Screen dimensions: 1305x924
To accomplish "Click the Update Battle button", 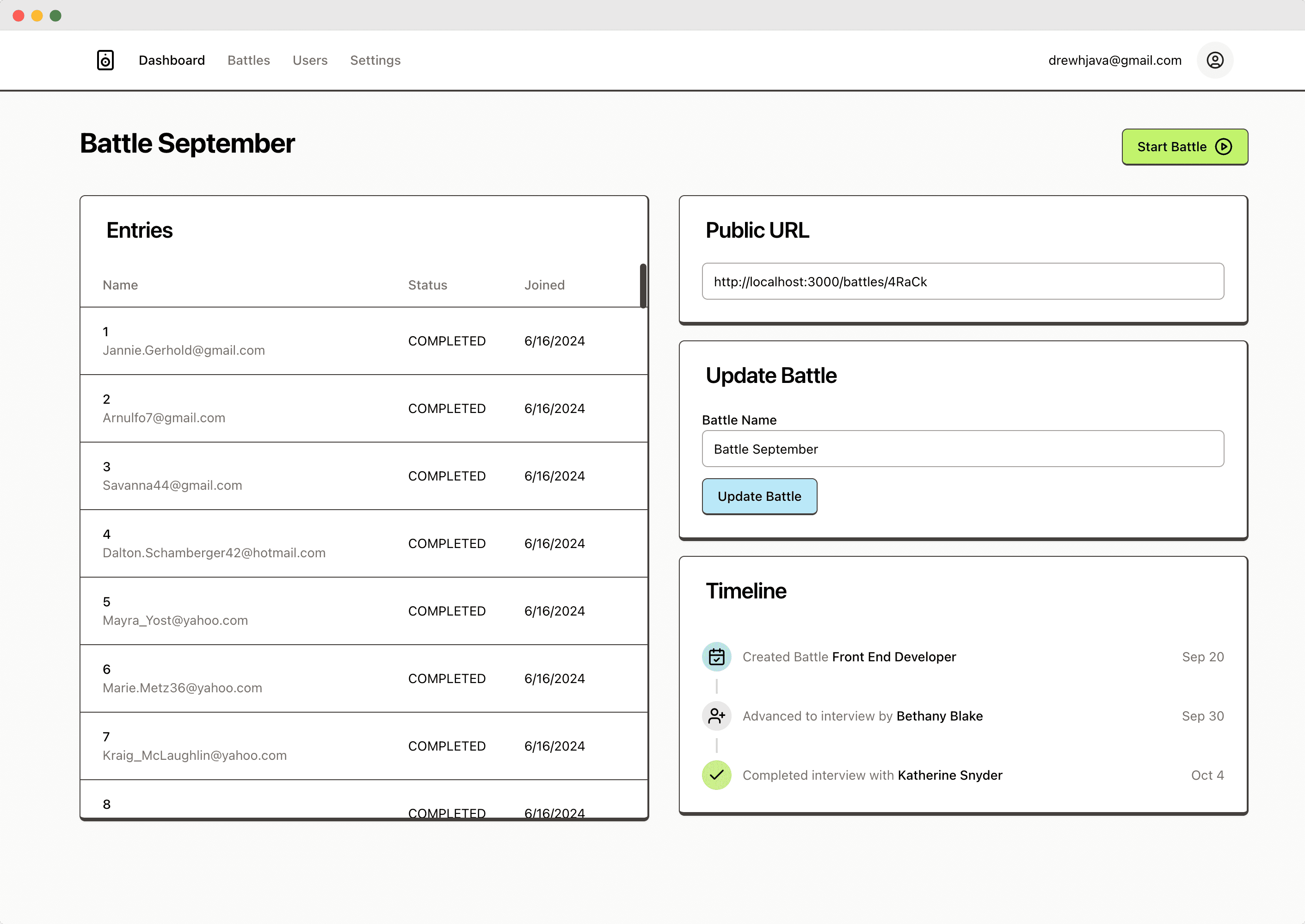I will click(759, 496).
